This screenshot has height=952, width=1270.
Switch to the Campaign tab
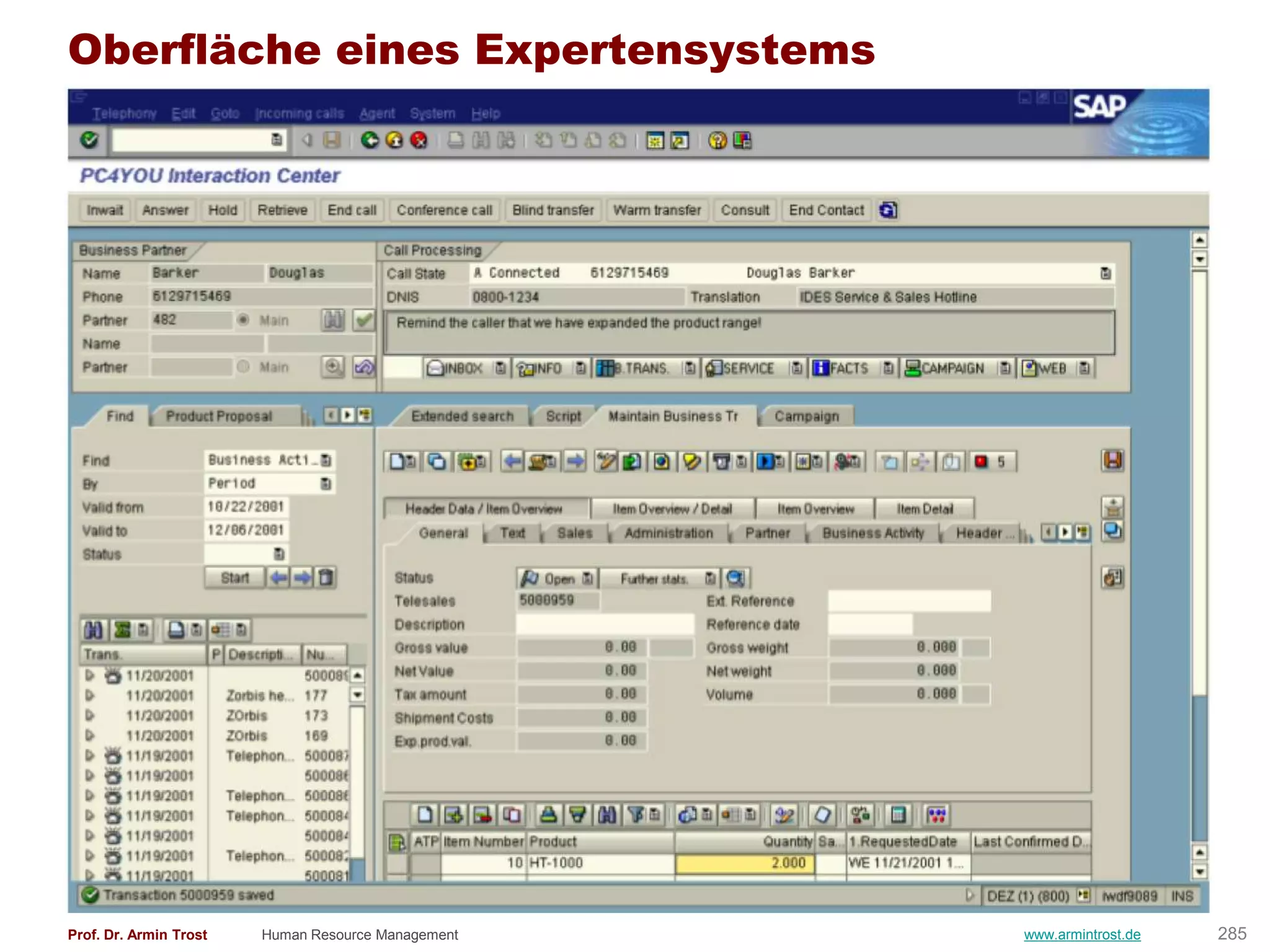coord(807,416)
